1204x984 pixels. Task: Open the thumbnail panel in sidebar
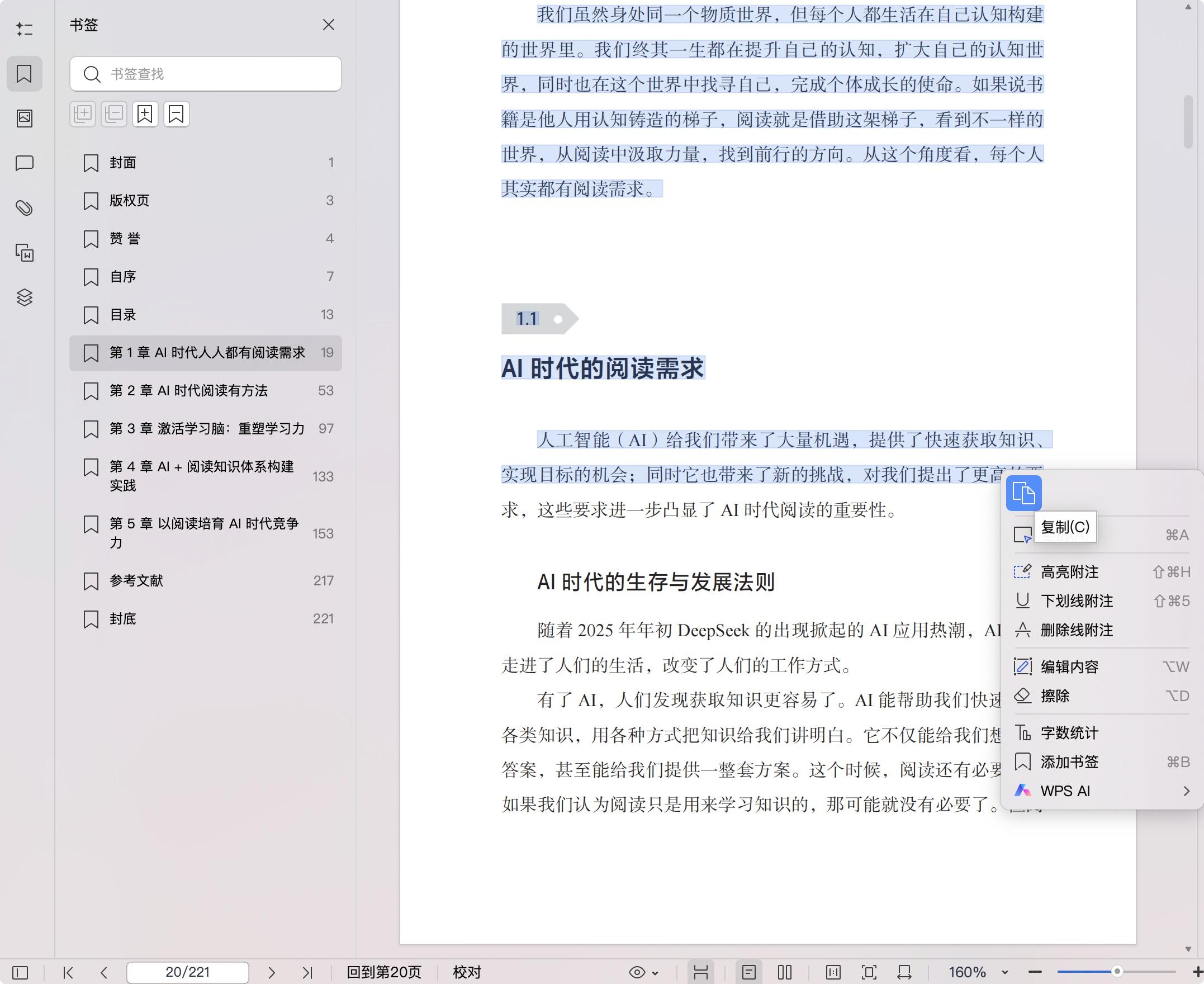(x=25, y=118)
